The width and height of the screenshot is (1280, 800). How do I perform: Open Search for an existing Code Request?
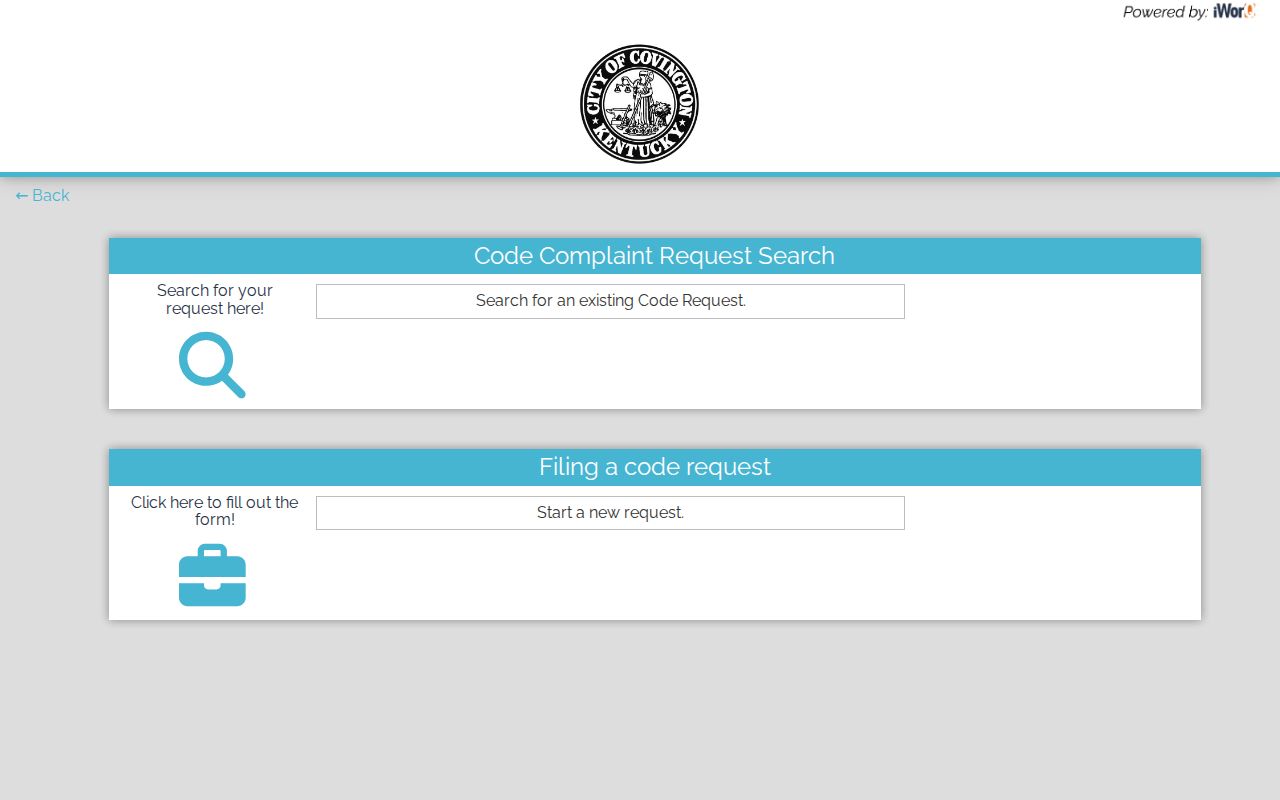click(x=610, y=301)
